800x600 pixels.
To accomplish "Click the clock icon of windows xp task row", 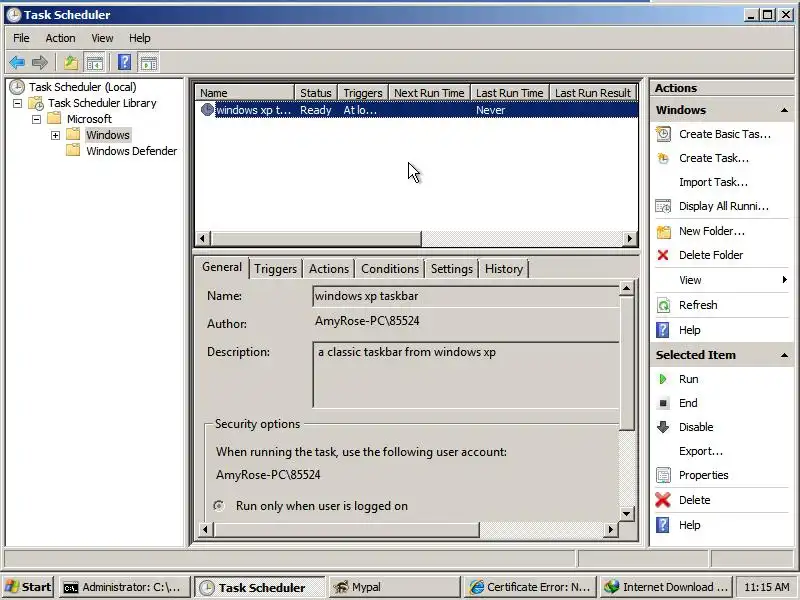I will [207, 109].
